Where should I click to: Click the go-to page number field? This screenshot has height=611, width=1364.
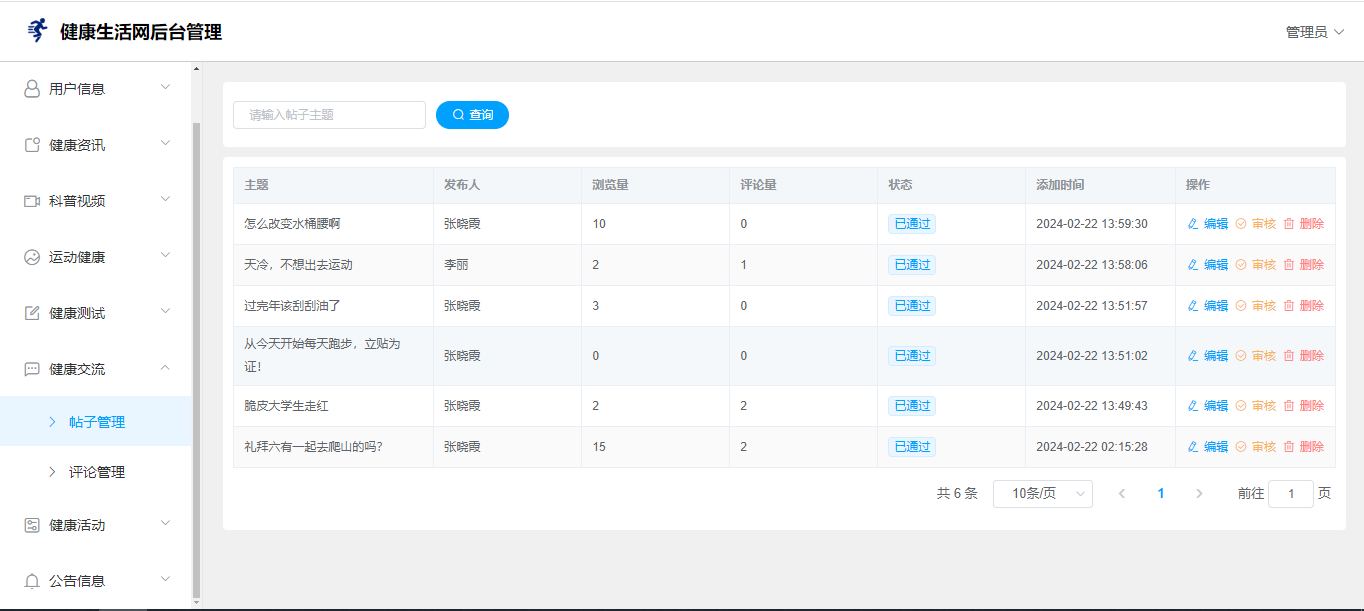click(x=1290, y=494)
